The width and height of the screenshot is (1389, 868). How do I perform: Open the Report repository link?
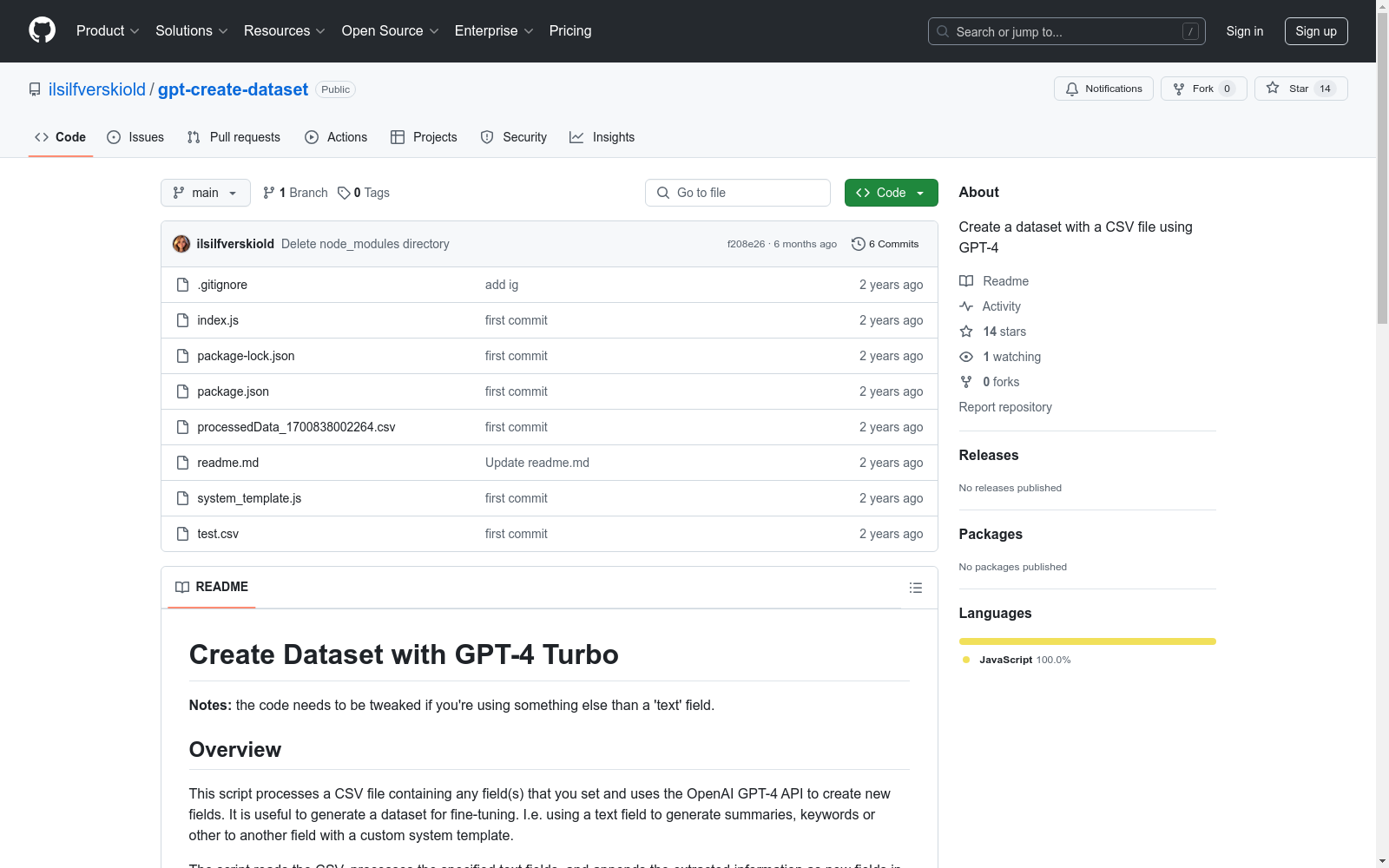1005,407
